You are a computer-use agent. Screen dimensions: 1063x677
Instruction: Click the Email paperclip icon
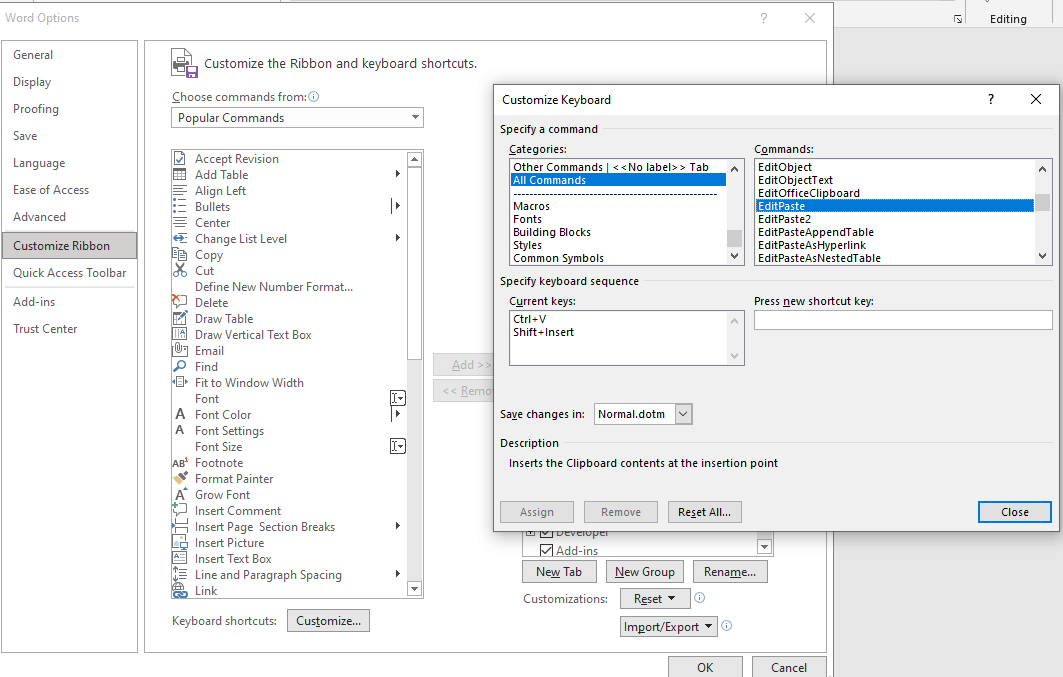(180, 350)
